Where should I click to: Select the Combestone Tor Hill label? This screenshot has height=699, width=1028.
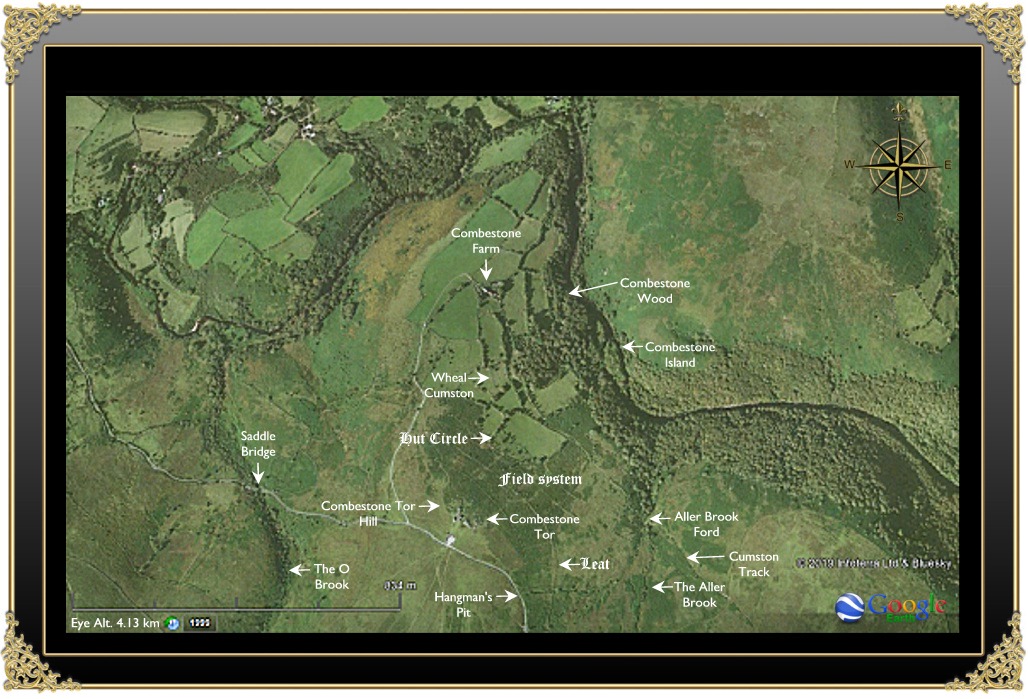367,513
